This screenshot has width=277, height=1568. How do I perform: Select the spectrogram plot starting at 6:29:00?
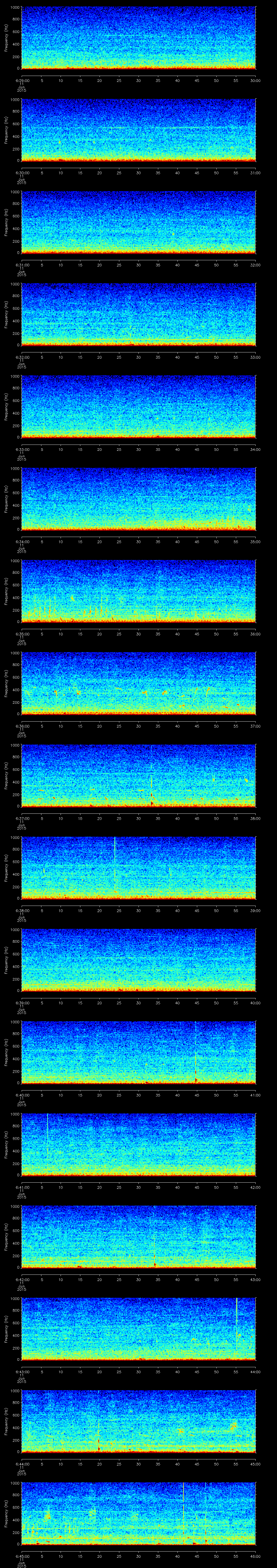[138, 38]
